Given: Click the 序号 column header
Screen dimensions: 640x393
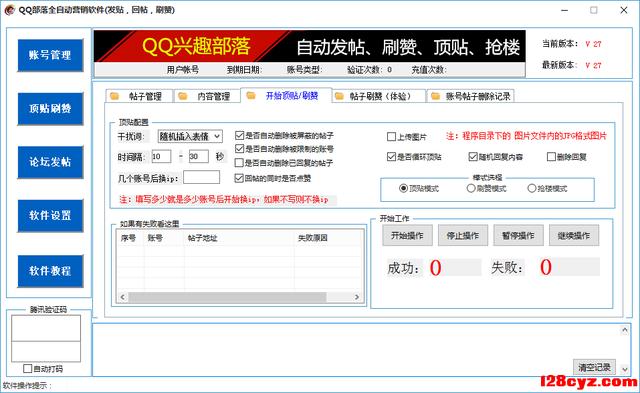Looking at the screenshot, I should [x=131, y=238].
